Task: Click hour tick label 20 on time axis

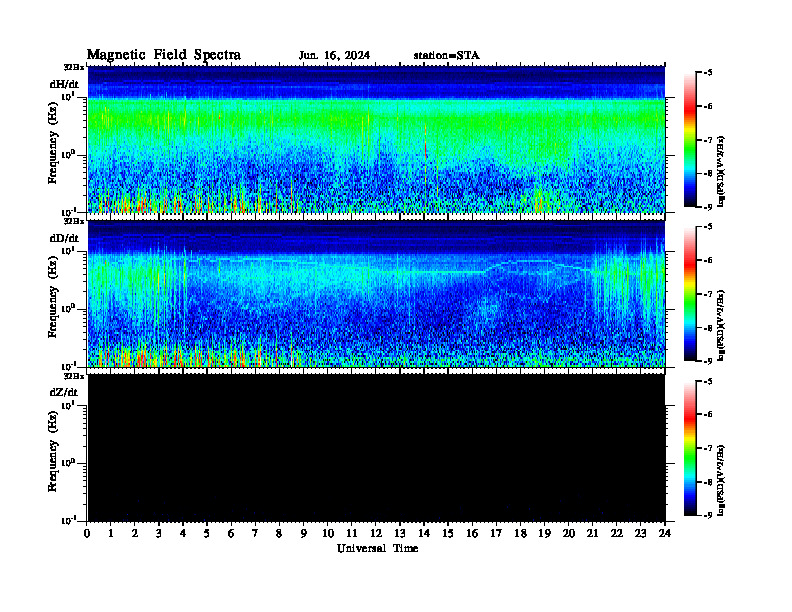Action: pyautogui.click(x=569, y=534)
